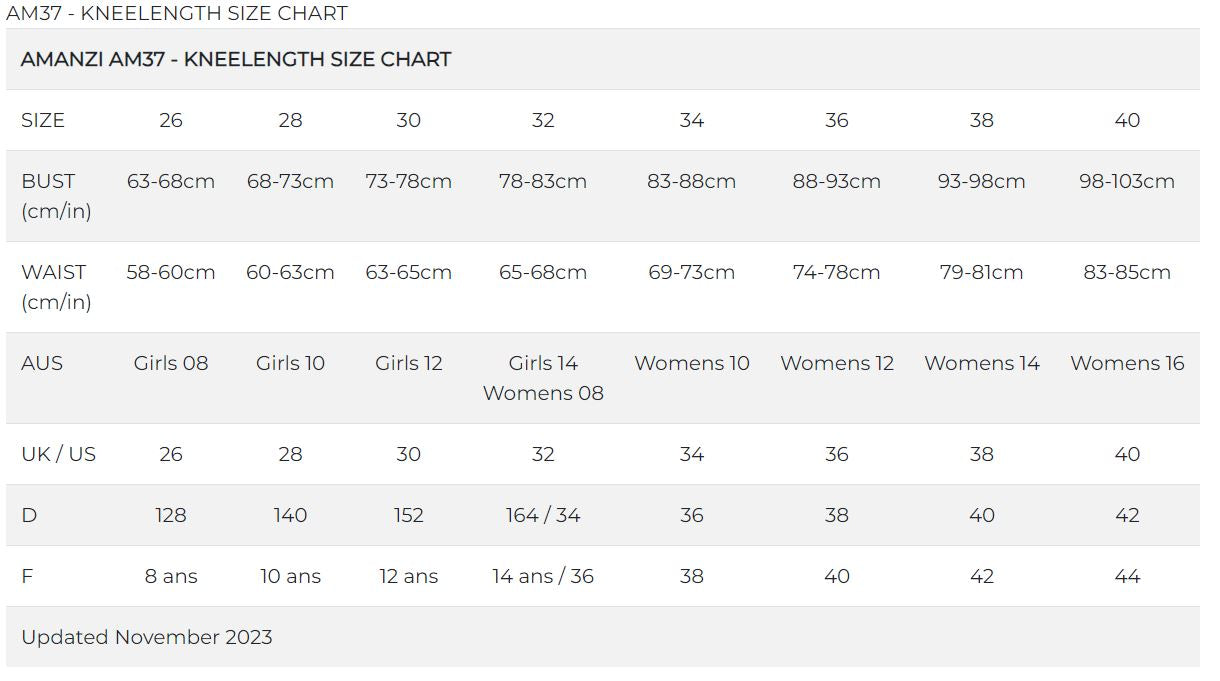This screenshot has height=681, width=1220.
Task: Select the 69-73cm waist measurement
Action: point(691,272)
